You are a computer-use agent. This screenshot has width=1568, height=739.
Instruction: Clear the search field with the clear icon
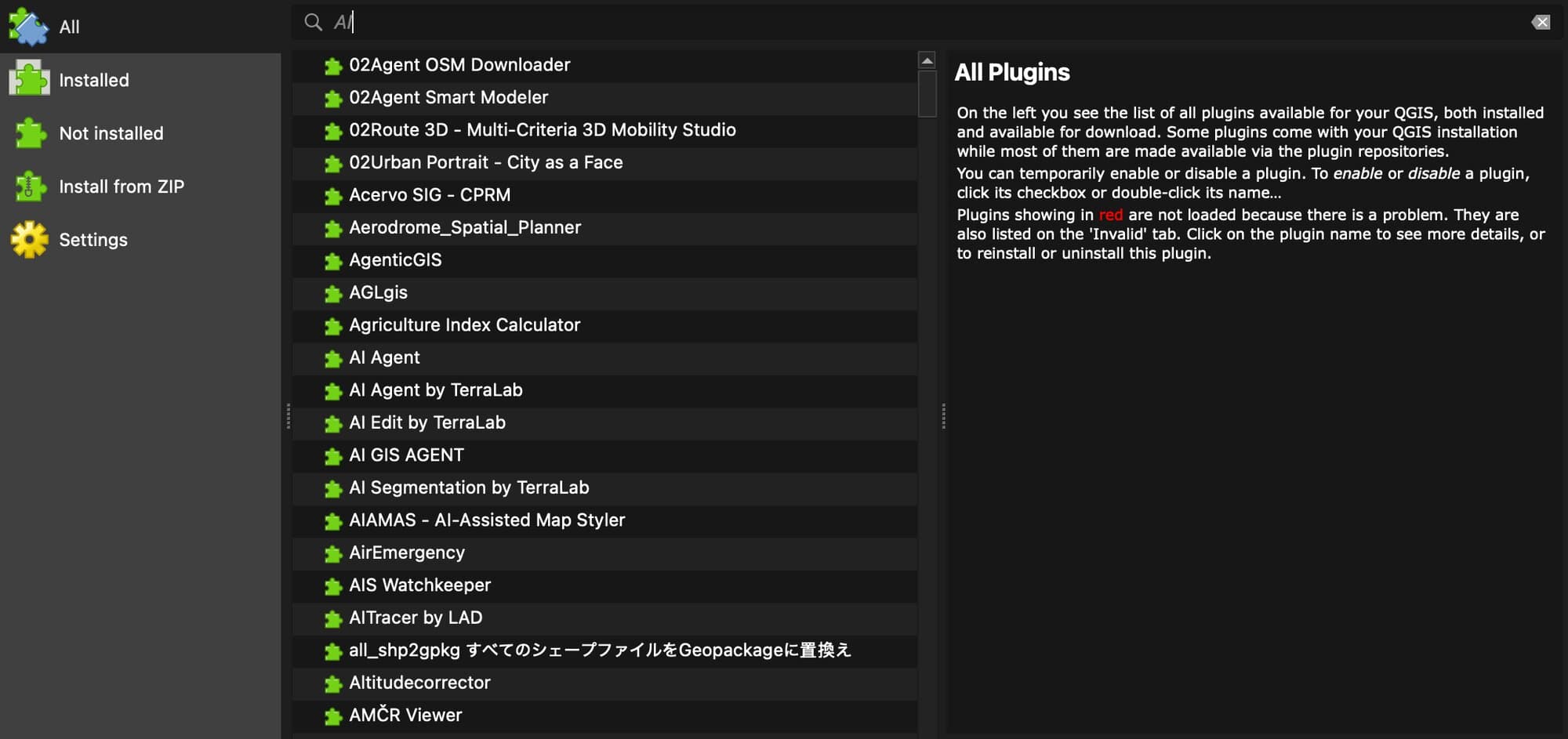[x=1541, y=22]
